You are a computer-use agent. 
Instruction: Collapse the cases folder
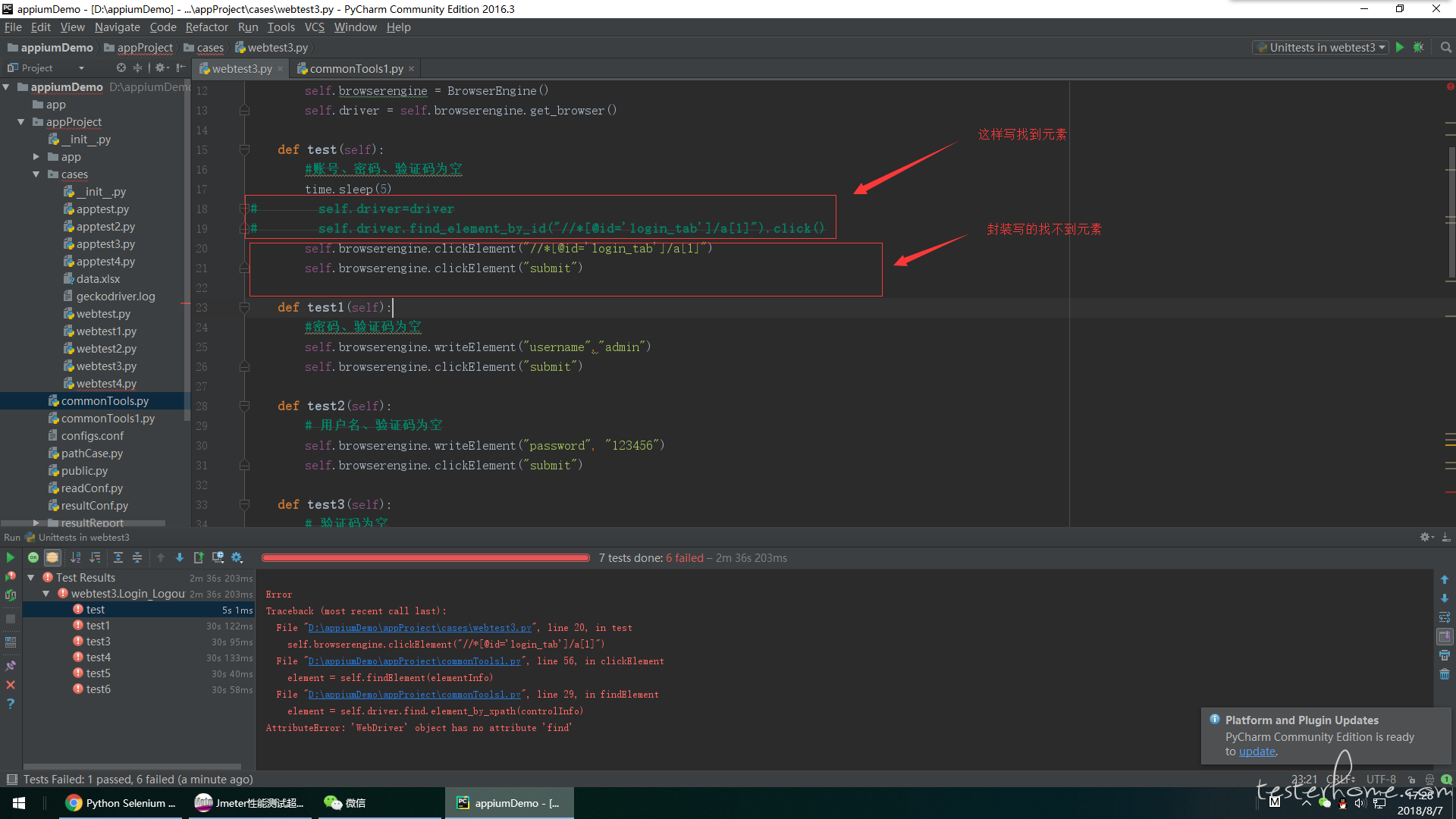36,174
